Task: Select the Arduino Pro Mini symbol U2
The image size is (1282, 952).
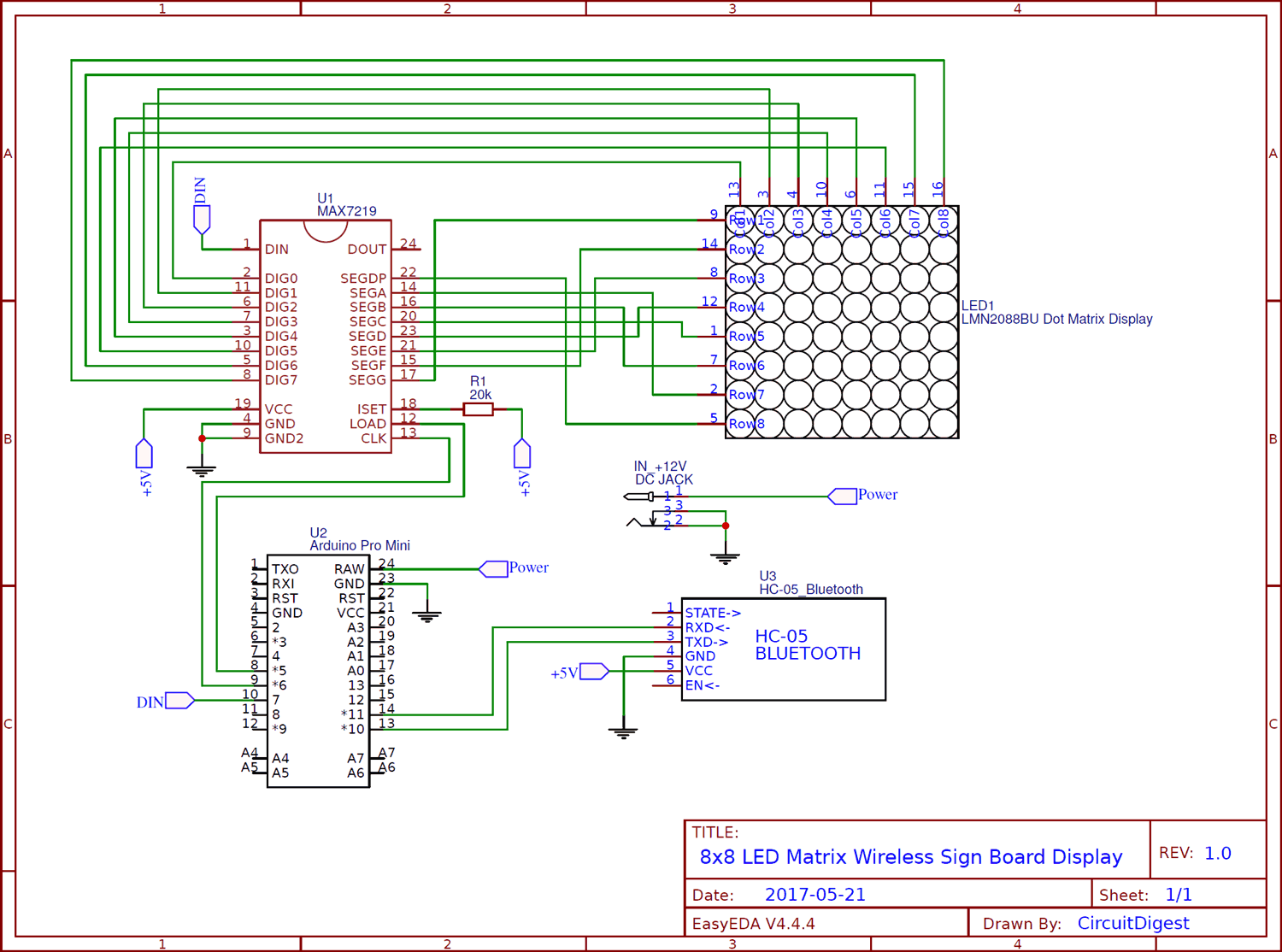Action: click(x=318, y=671)
